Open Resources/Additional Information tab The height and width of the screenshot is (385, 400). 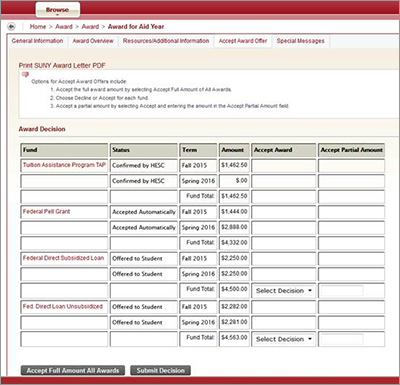click(166, 41)
